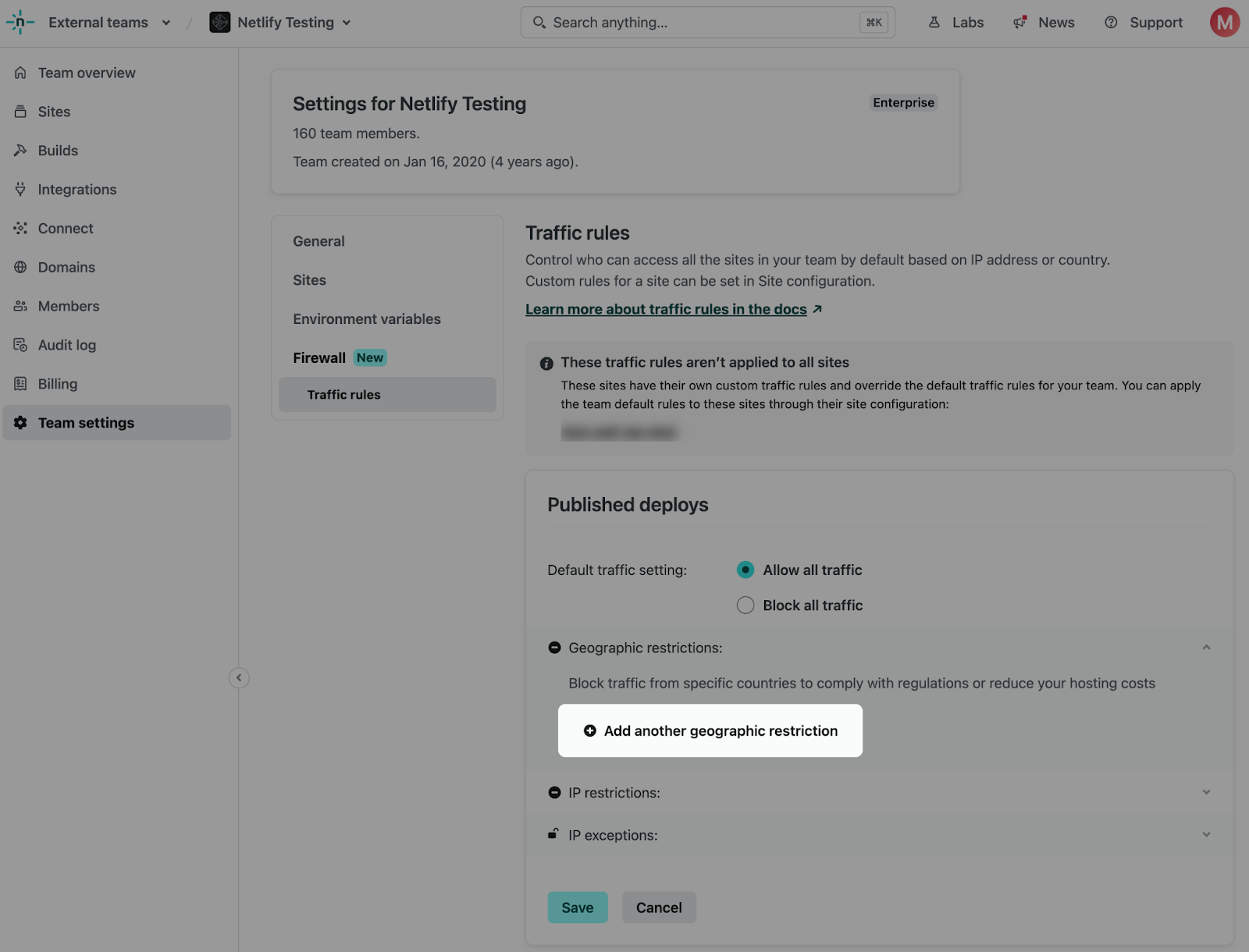Click the external link arrow after docs link
The width and height of the screenshot is (1249, 952).
817,309
